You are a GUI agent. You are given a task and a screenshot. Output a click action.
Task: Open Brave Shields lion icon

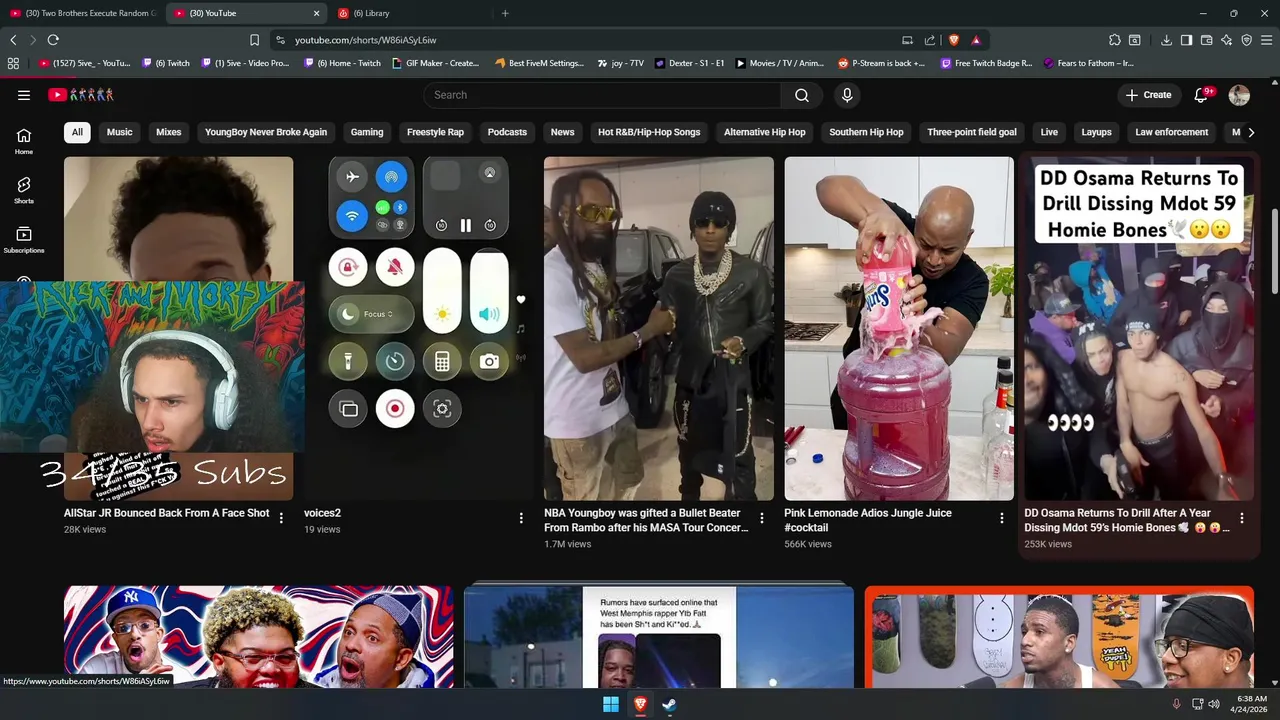pos(953,40)
